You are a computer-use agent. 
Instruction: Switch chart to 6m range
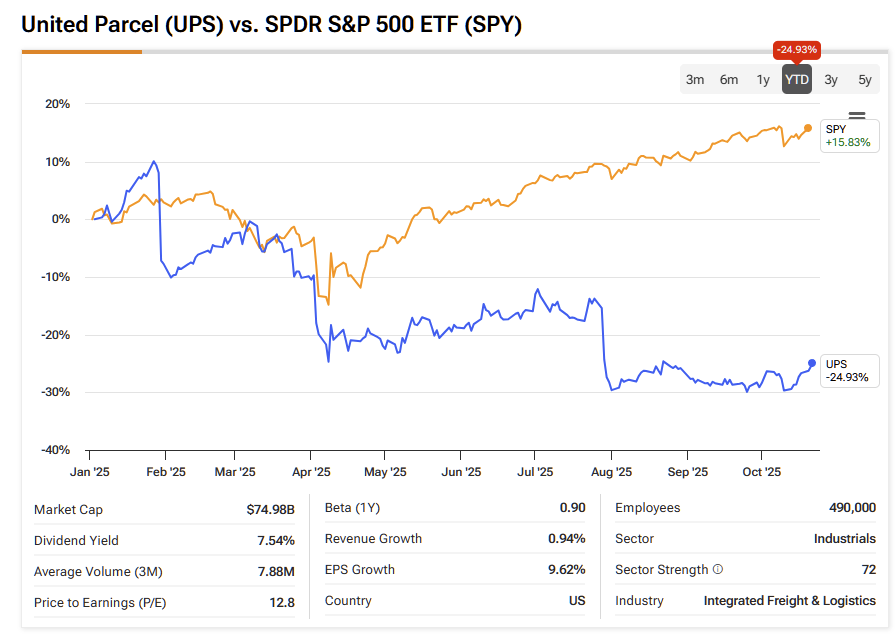pyautogui.click(x=729, y=80)
